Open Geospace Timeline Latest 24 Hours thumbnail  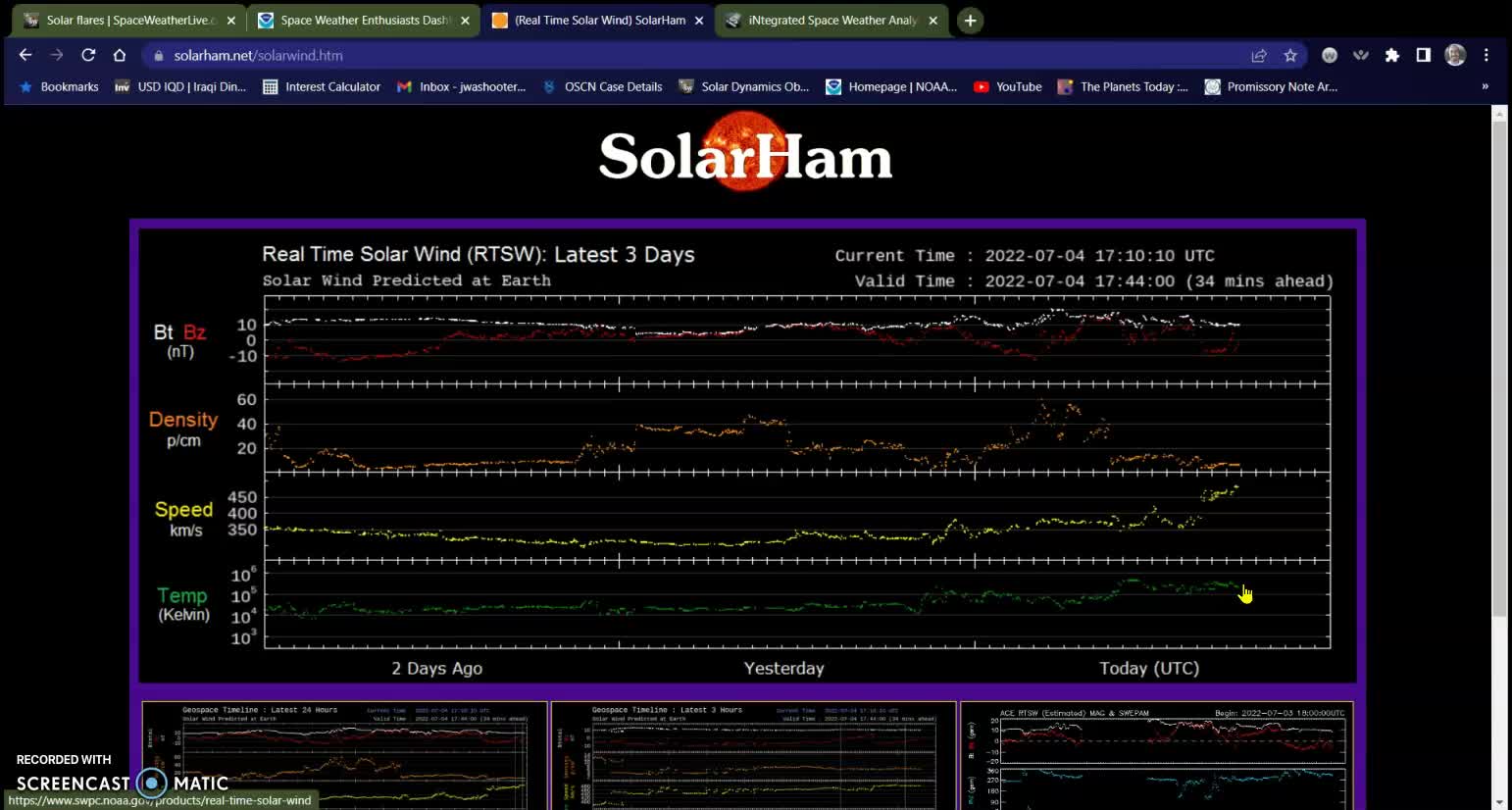(x=345, y=755)
